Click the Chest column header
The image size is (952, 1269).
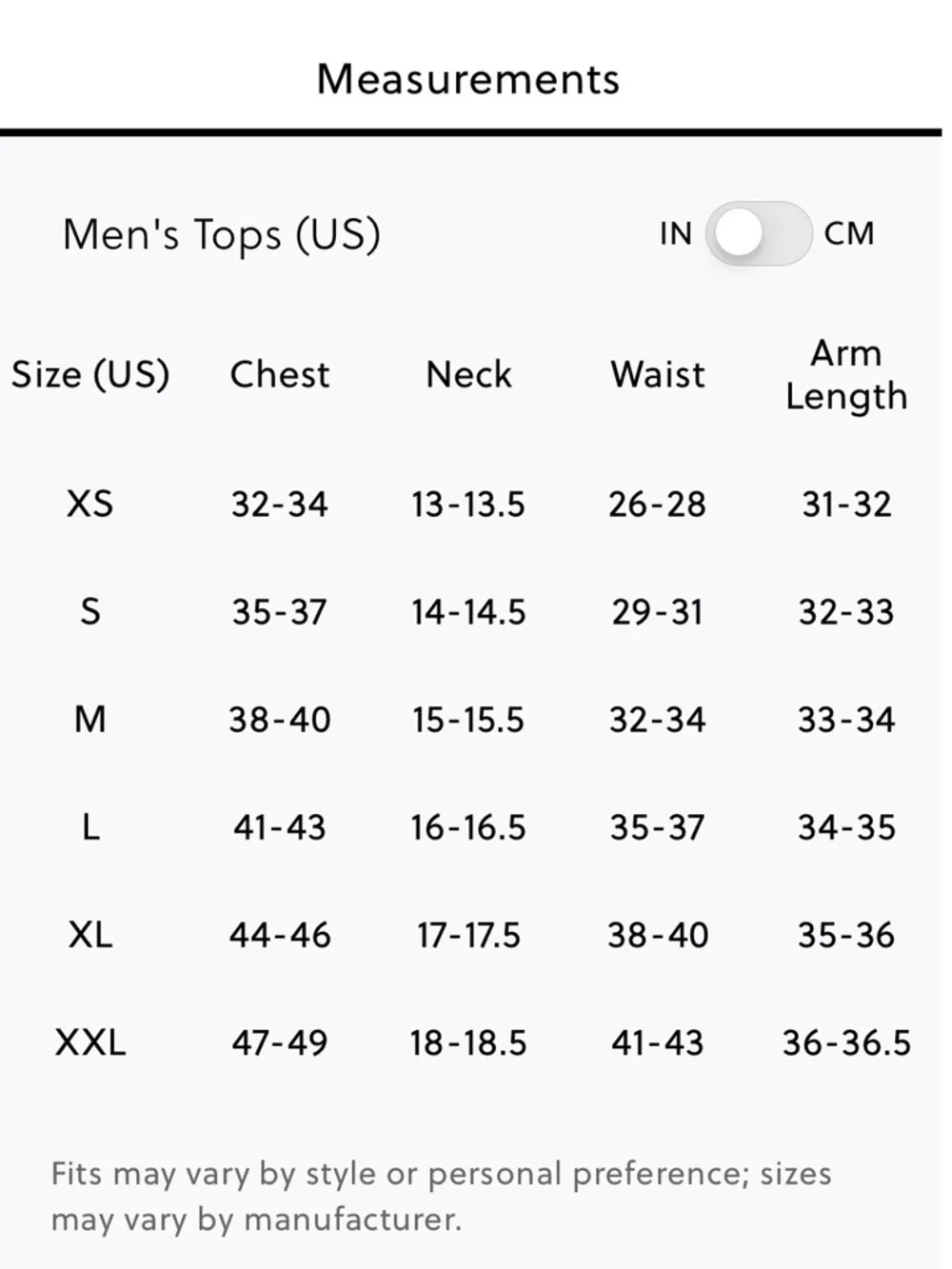pos(280,374)
